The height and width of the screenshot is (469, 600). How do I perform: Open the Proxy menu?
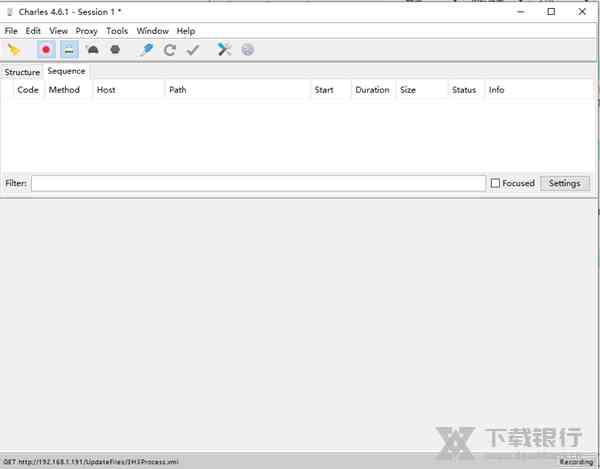[86, 31]
